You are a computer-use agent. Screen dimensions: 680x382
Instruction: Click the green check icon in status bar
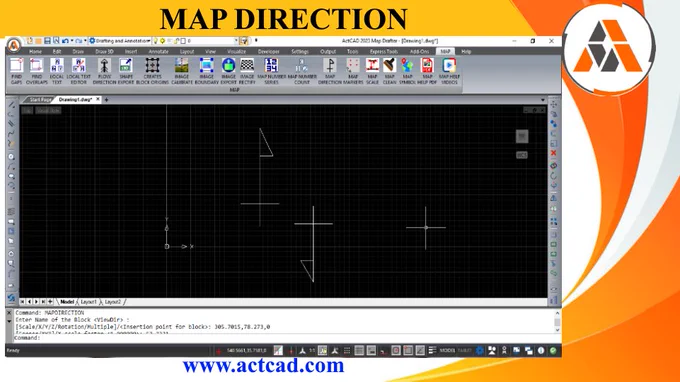point(553,350)
